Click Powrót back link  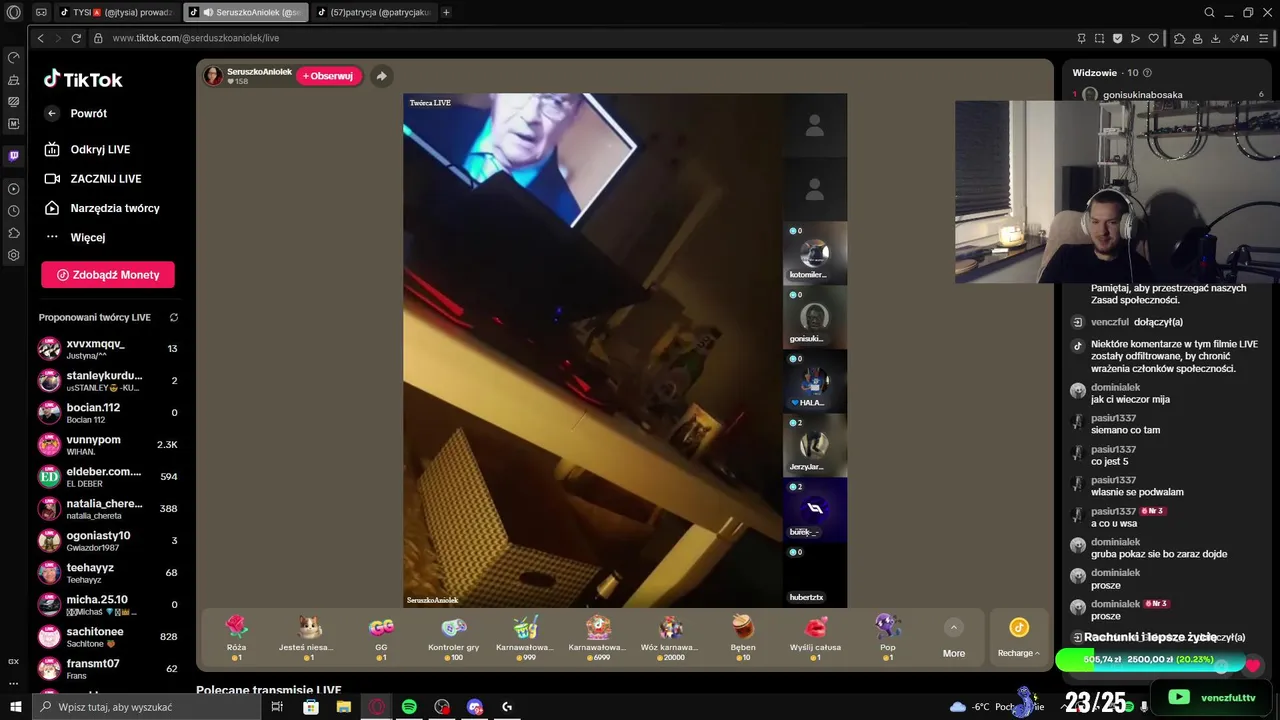coord(76,114)
